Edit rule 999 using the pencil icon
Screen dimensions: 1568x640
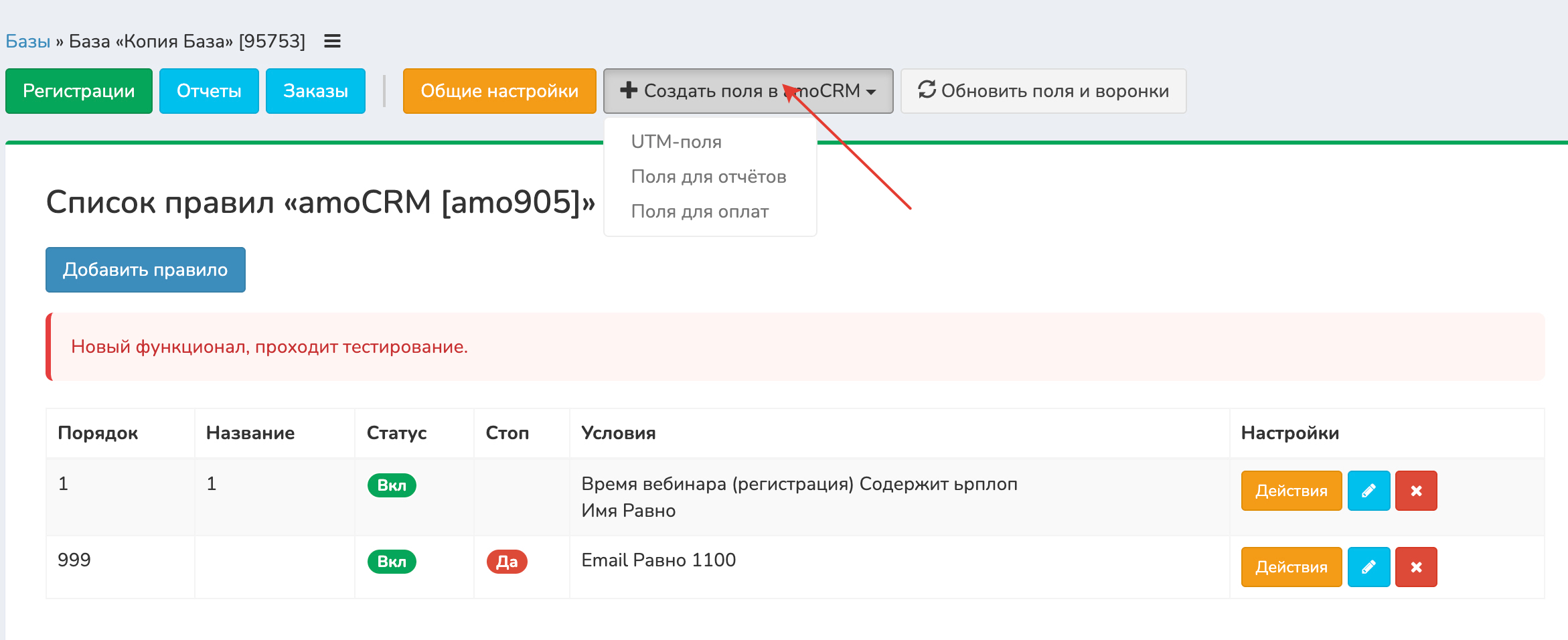coord(1368,567)
